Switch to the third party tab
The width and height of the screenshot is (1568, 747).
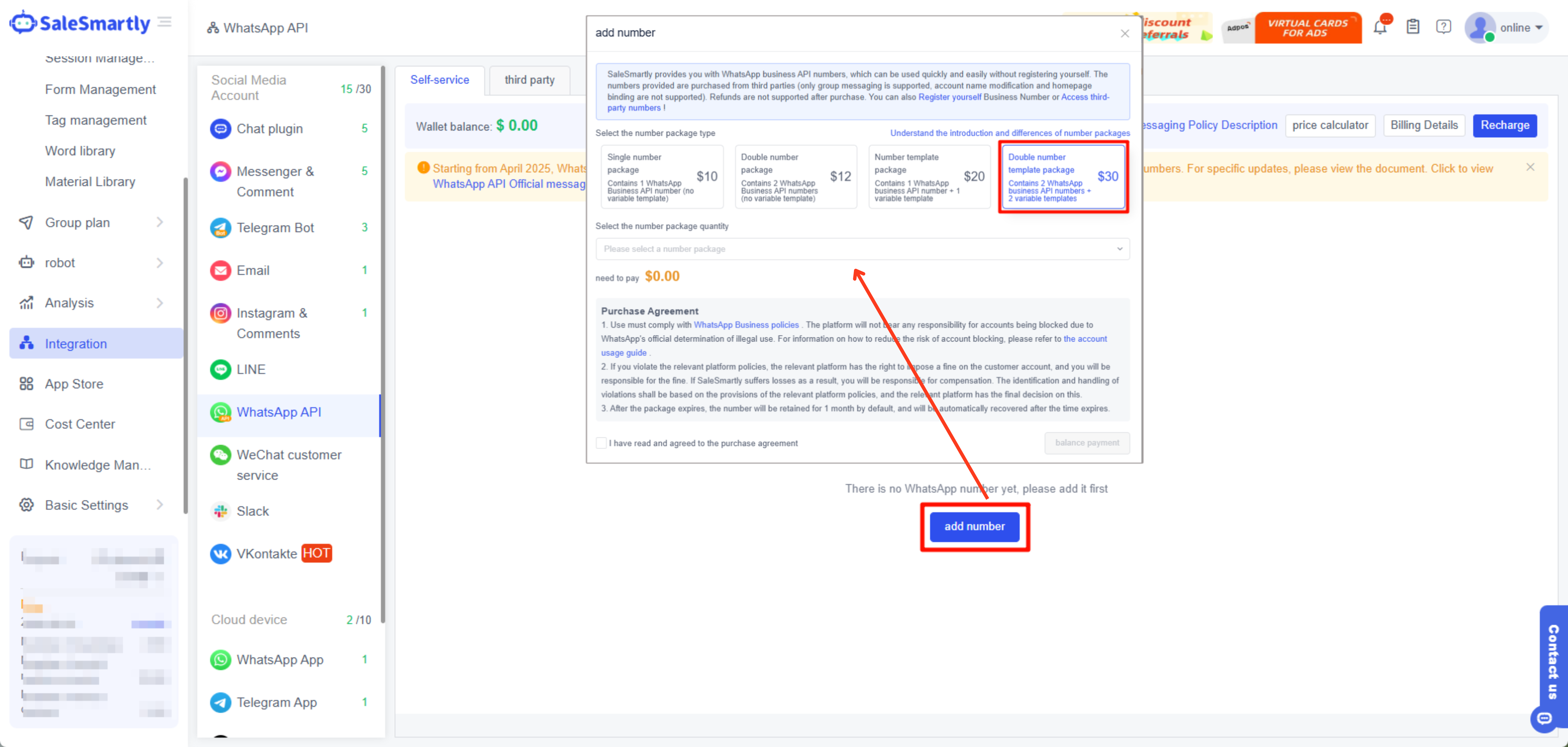(529, 80)
